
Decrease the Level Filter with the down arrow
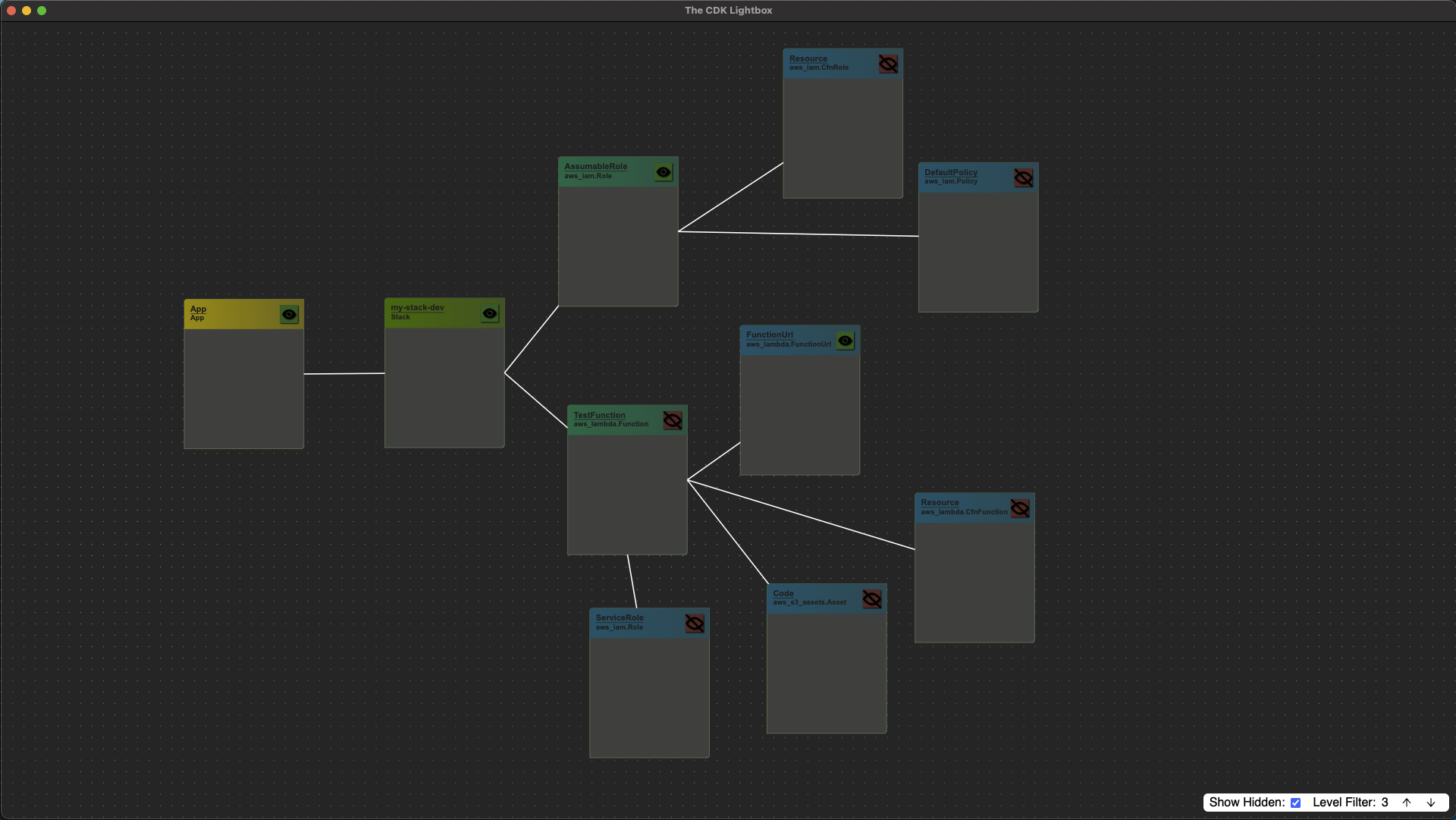tap(1431, 803)
